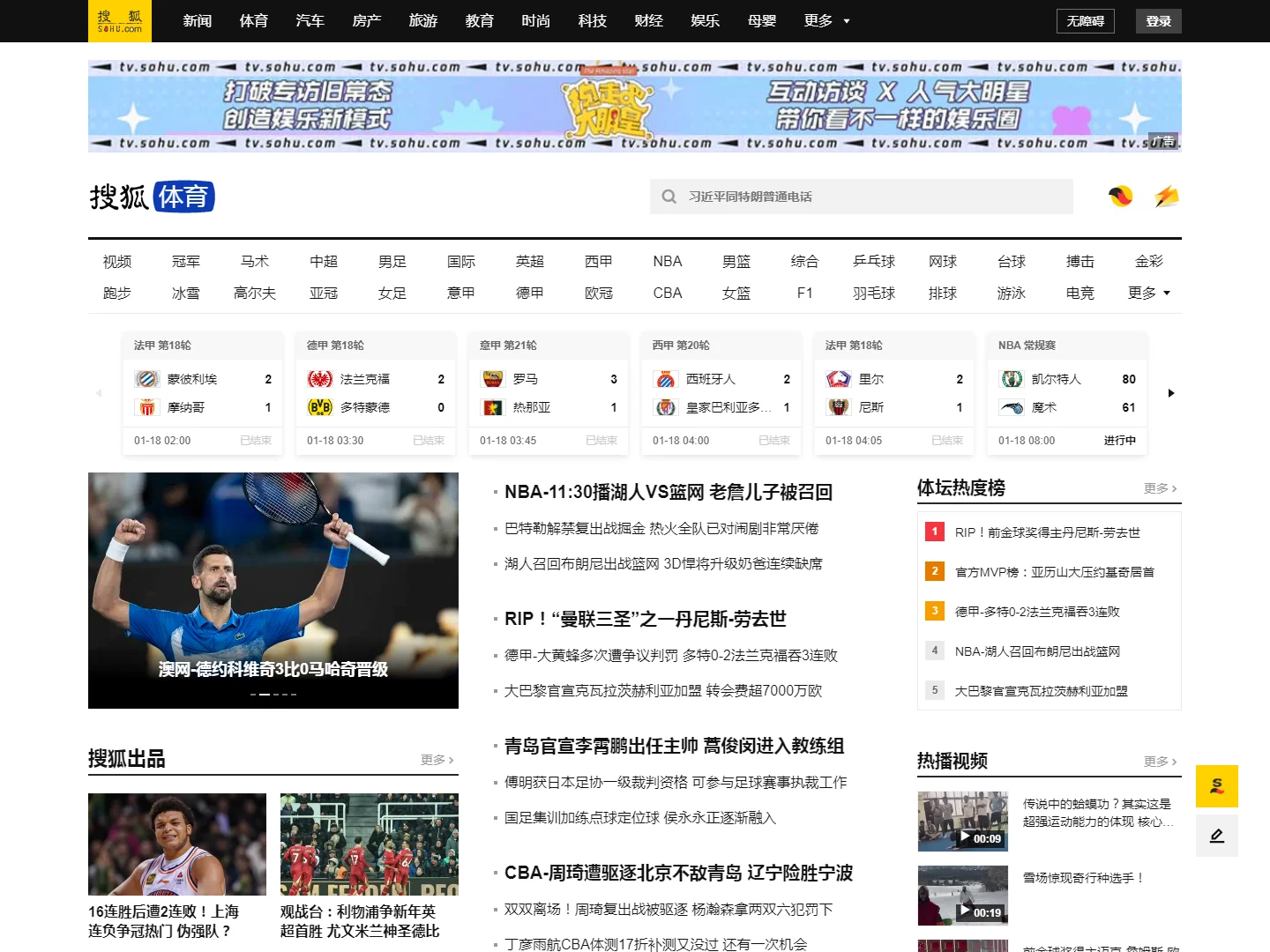The image size is (1270, 952).
Task: Select the F1 category tab
Action: (x=805, y=293)
